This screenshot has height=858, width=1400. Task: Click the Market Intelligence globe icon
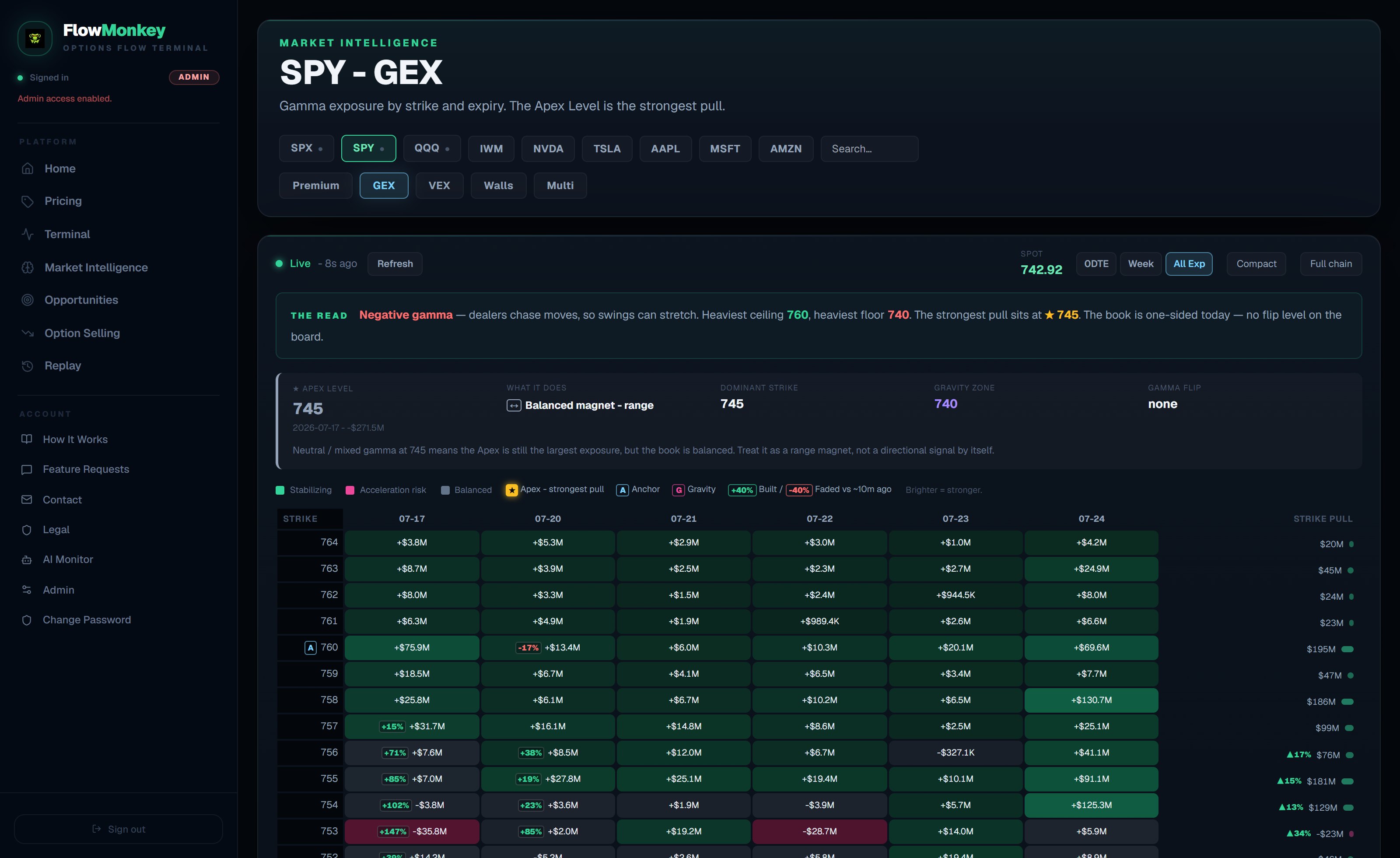click(27, 267)
